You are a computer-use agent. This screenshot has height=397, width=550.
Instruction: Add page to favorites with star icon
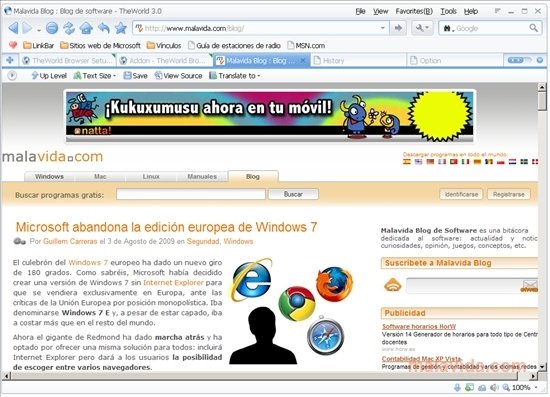click(121, 28)
